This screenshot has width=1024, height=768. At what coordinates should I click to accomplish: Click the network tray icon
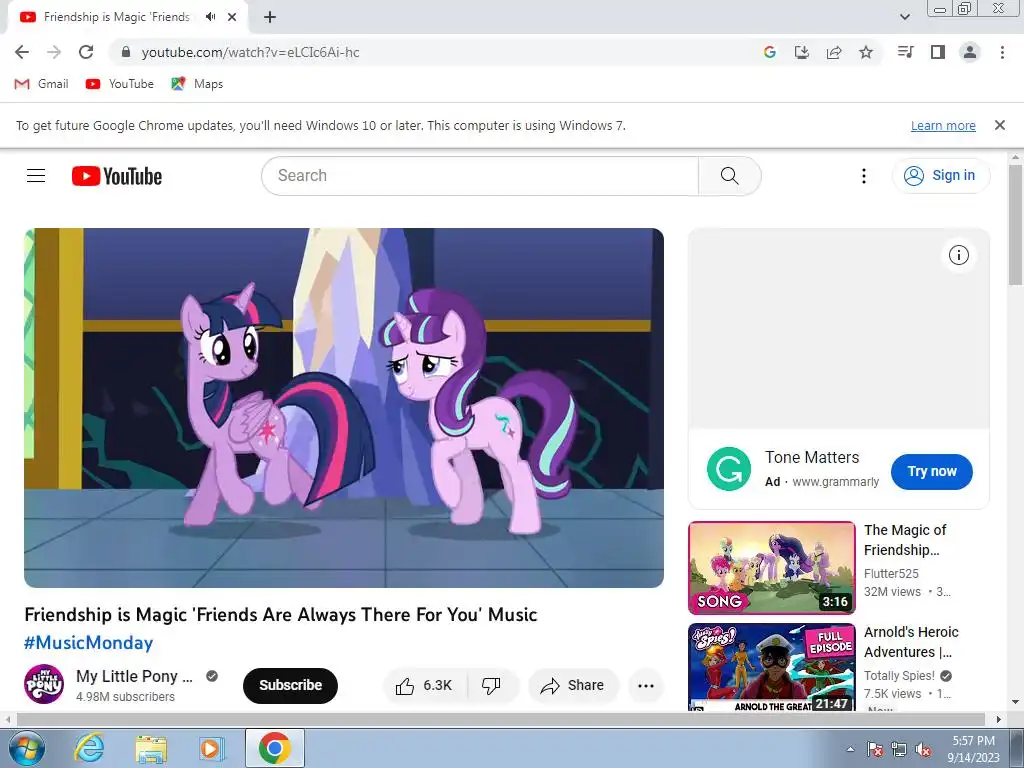[x=899, y=750]
